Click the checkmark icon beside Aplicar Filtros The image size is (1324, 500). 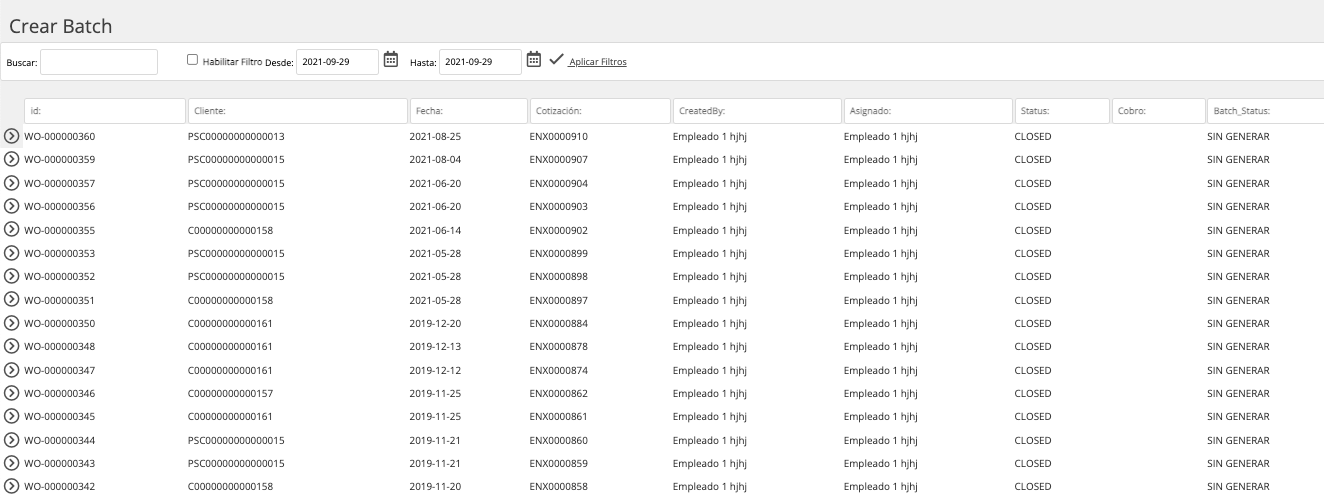(x=556, y=60)
